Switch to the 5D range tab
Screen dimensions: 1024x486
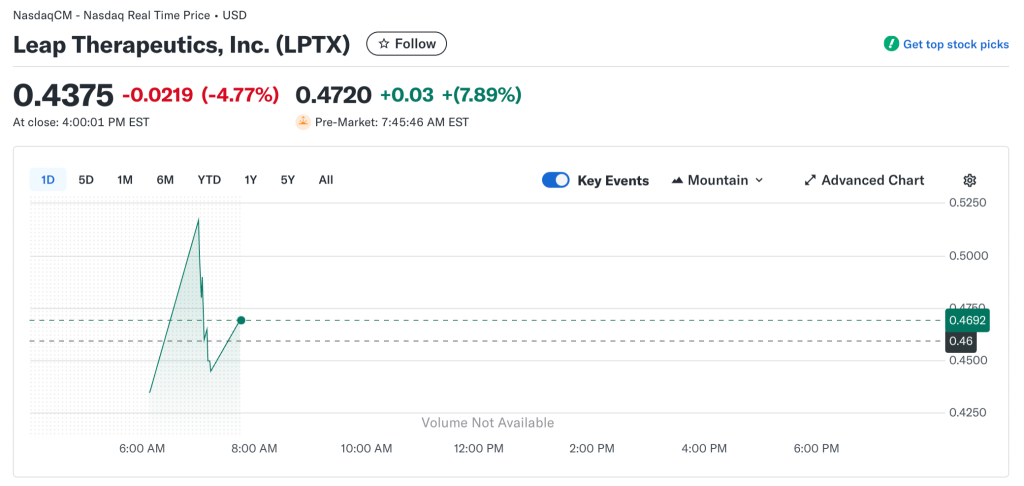86,180
